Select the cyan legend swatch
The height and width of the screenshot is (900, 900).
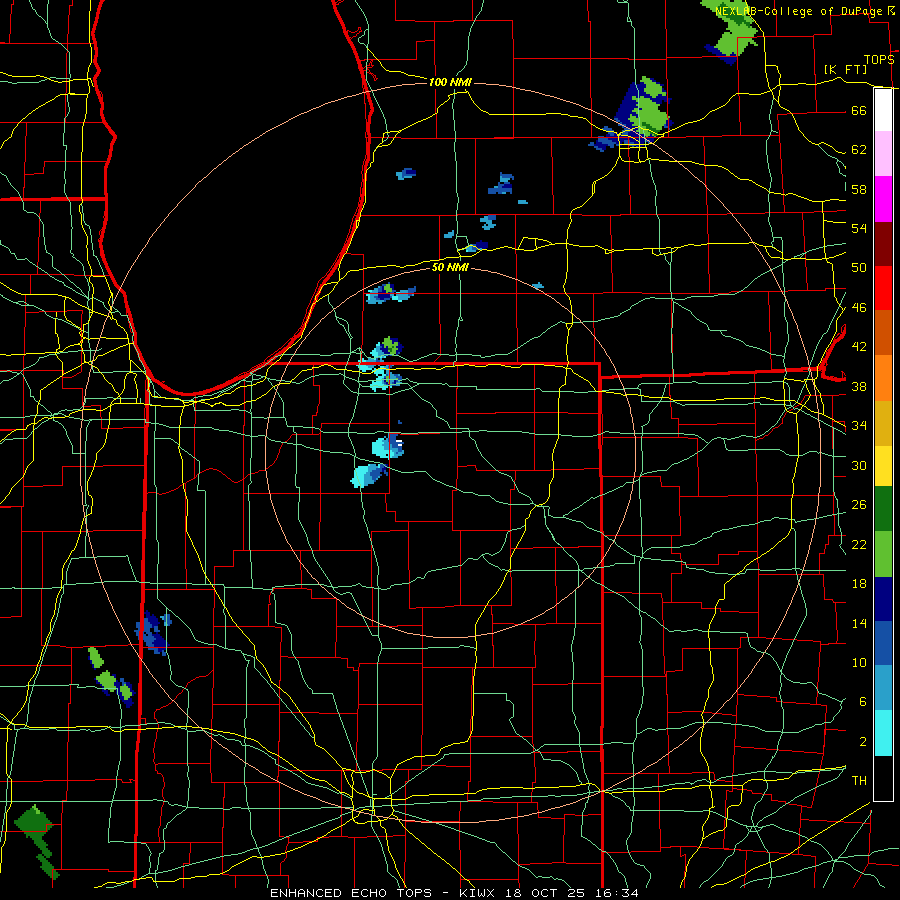[x=883, y=733]
